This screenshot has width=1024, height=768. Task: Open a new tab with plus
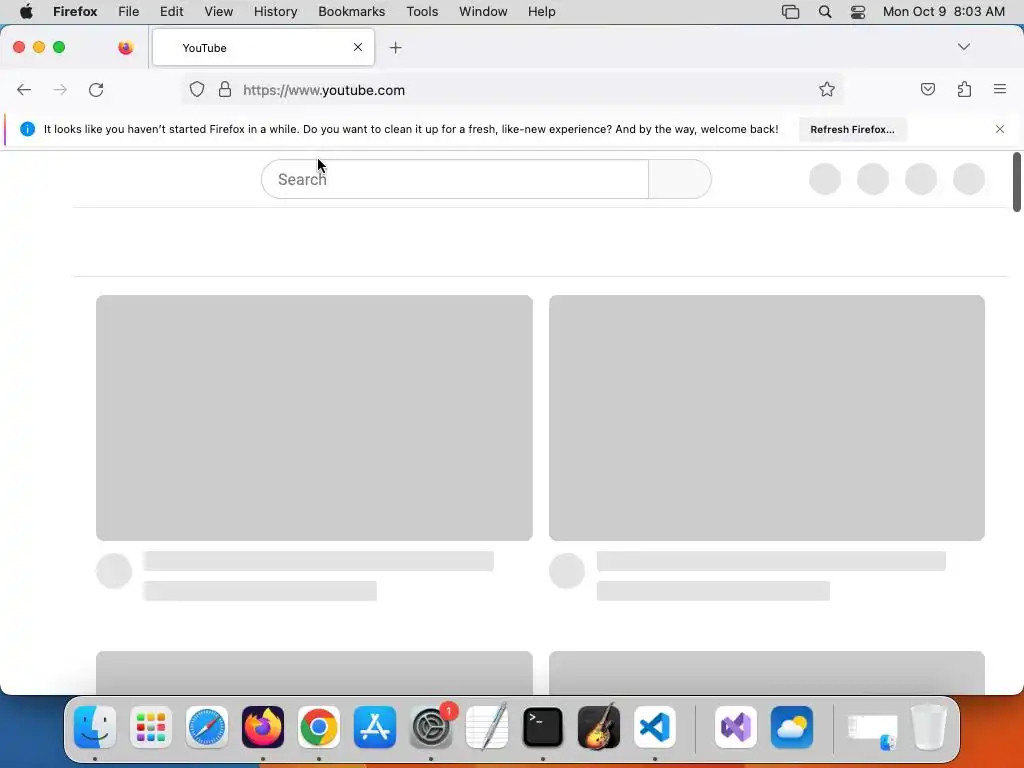395,48
